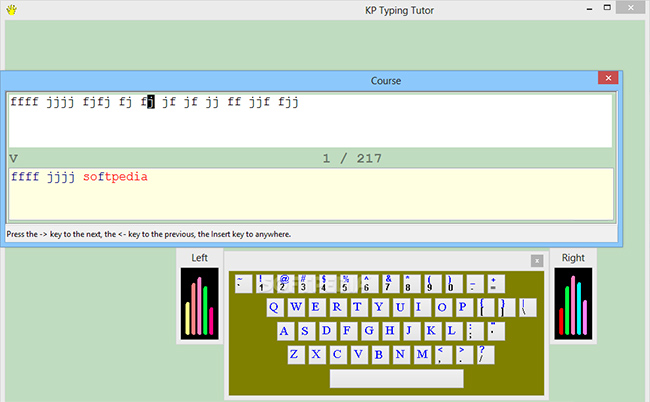Click the Right hand finger indicator image

573,304
